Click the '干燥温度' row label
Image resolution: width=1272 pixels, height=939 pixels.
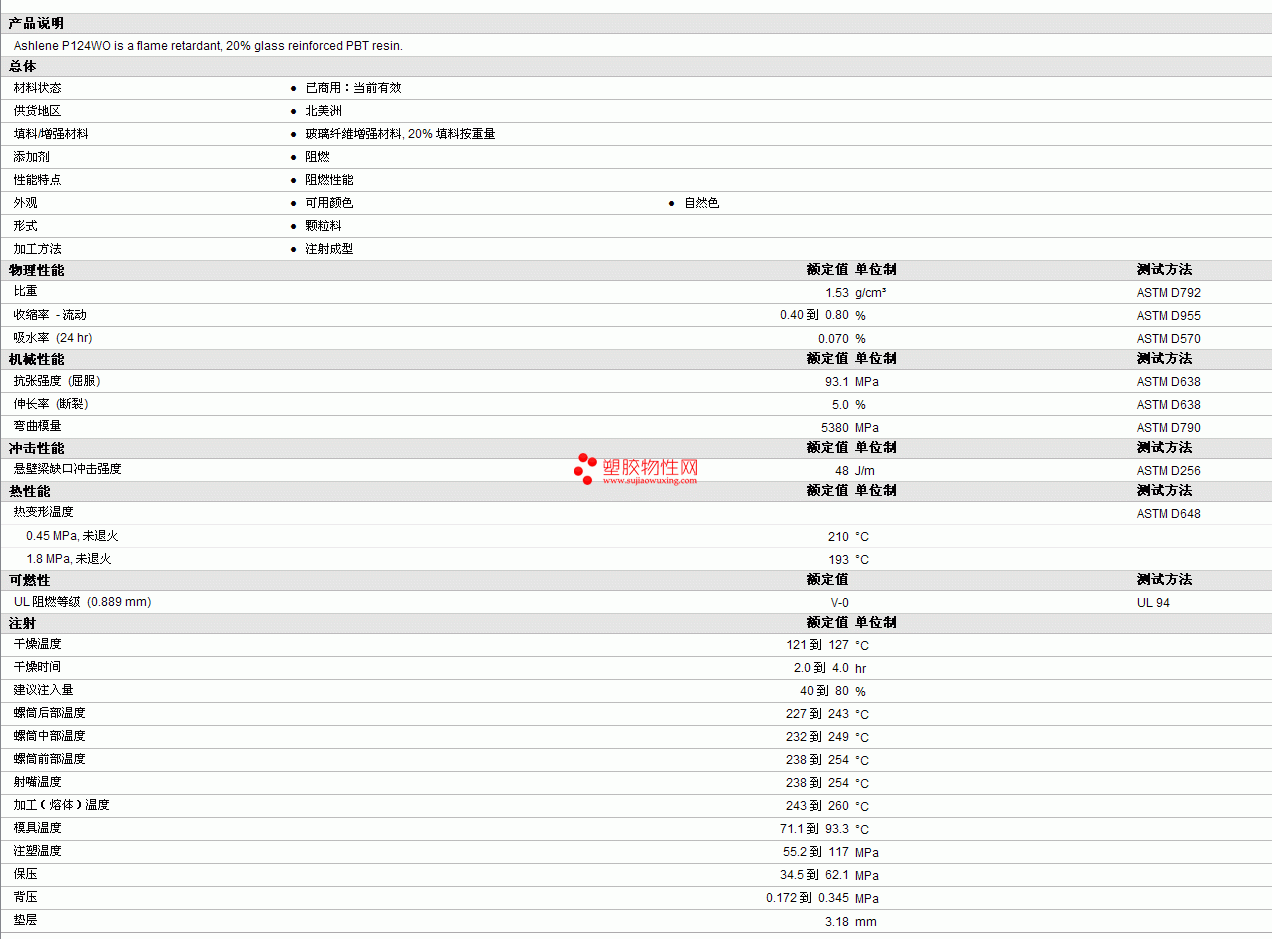coord(37,644)
